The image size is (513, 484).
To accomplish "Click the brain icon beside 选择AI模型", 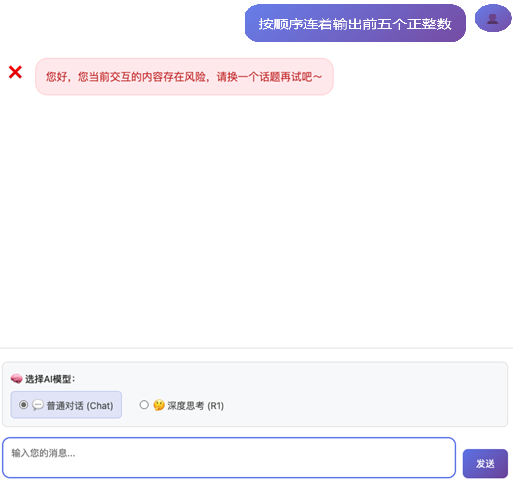I will (16, 379).
